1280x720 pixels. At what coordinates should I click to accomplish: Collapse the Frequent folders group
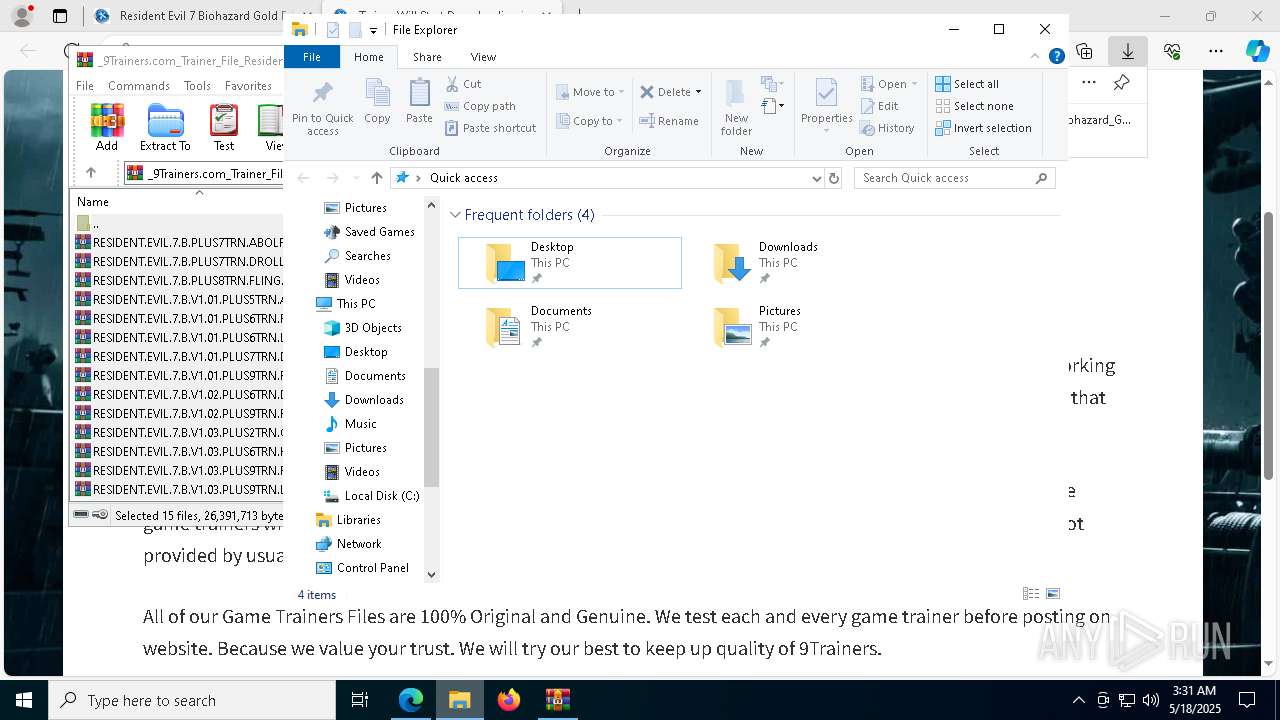coord(456,215)
